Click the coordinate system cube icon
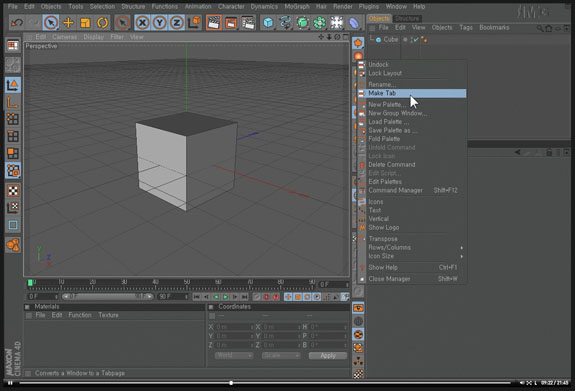575x391 pixels. [x=194, y=23]
